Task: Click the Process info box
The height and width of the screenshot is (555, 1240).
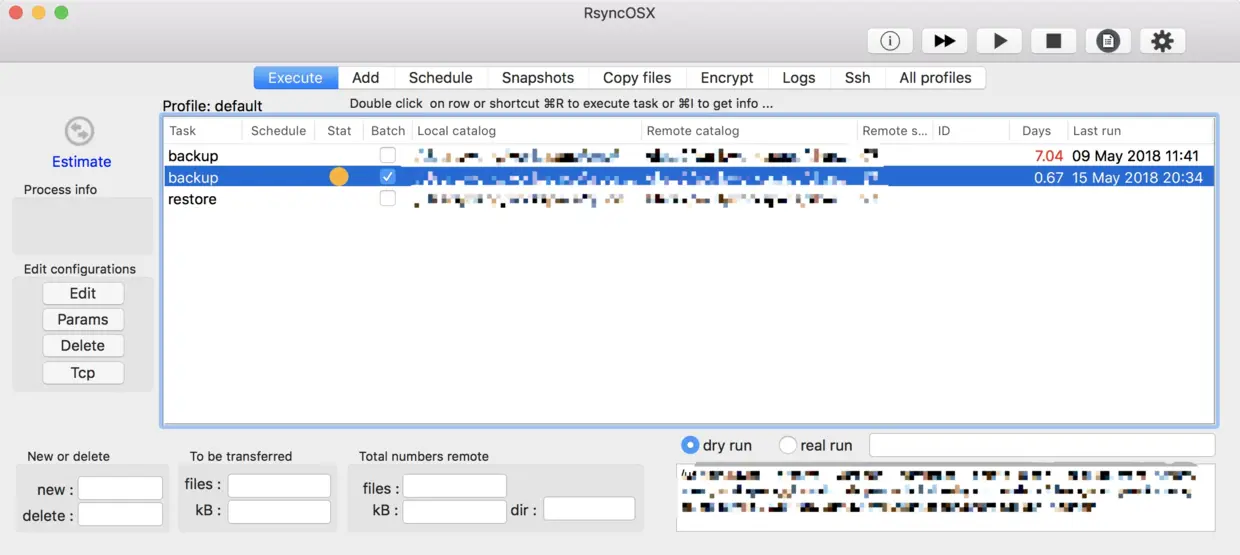Action: (82, 226)
